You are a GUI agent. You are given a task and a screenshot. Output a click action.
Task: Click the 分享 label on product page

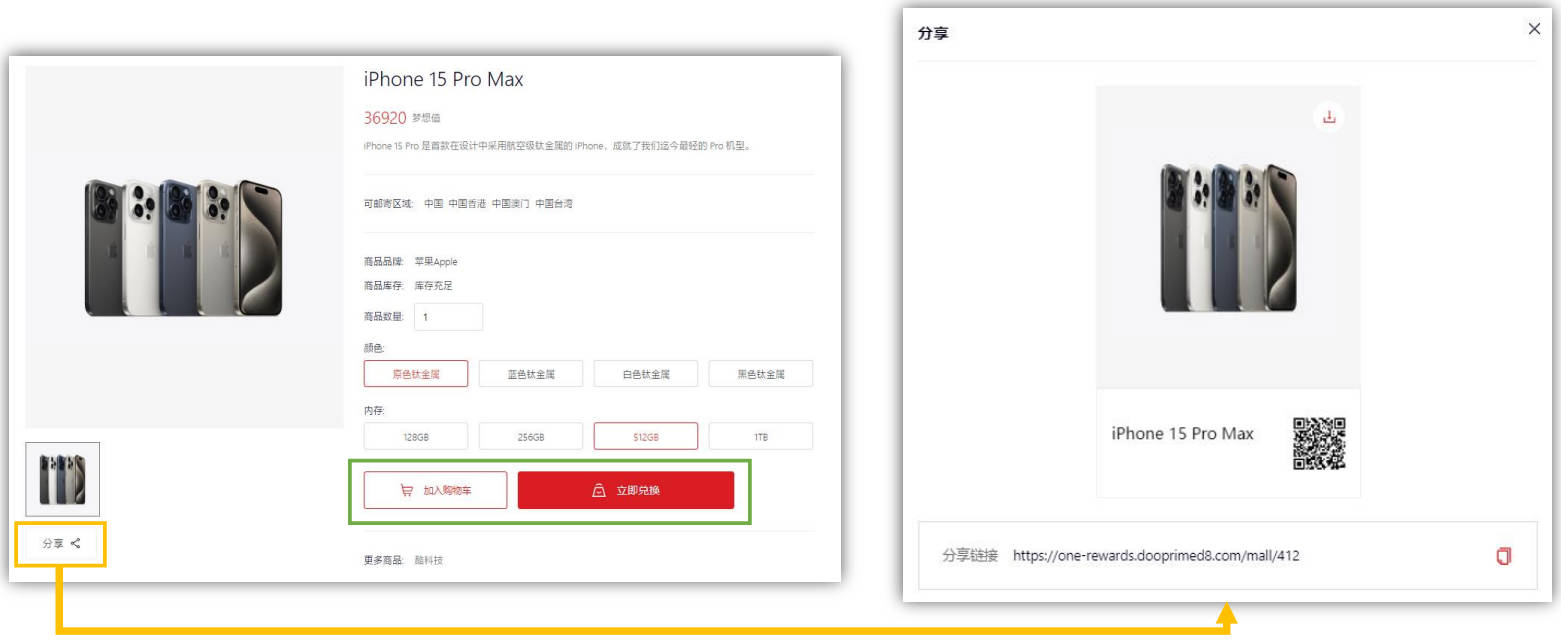point(53,543)
